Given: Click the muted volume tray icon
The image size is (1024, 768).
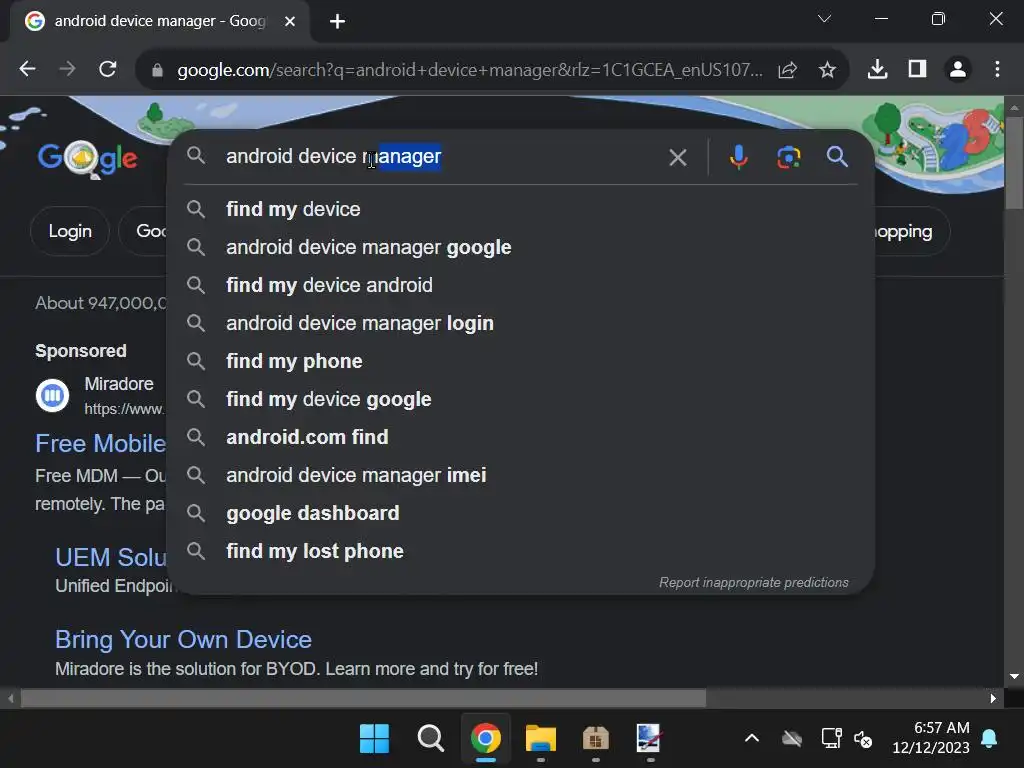Looking at the screenshot, I should (863, 740).
